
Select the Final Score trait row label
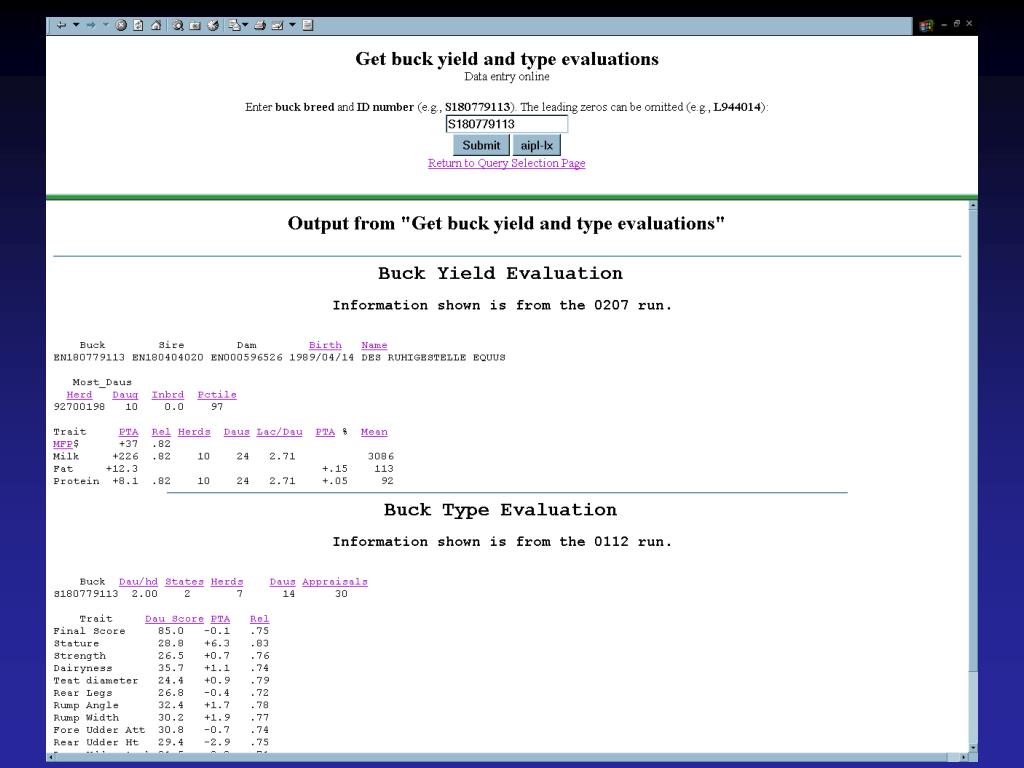click(x=89, y=631)
